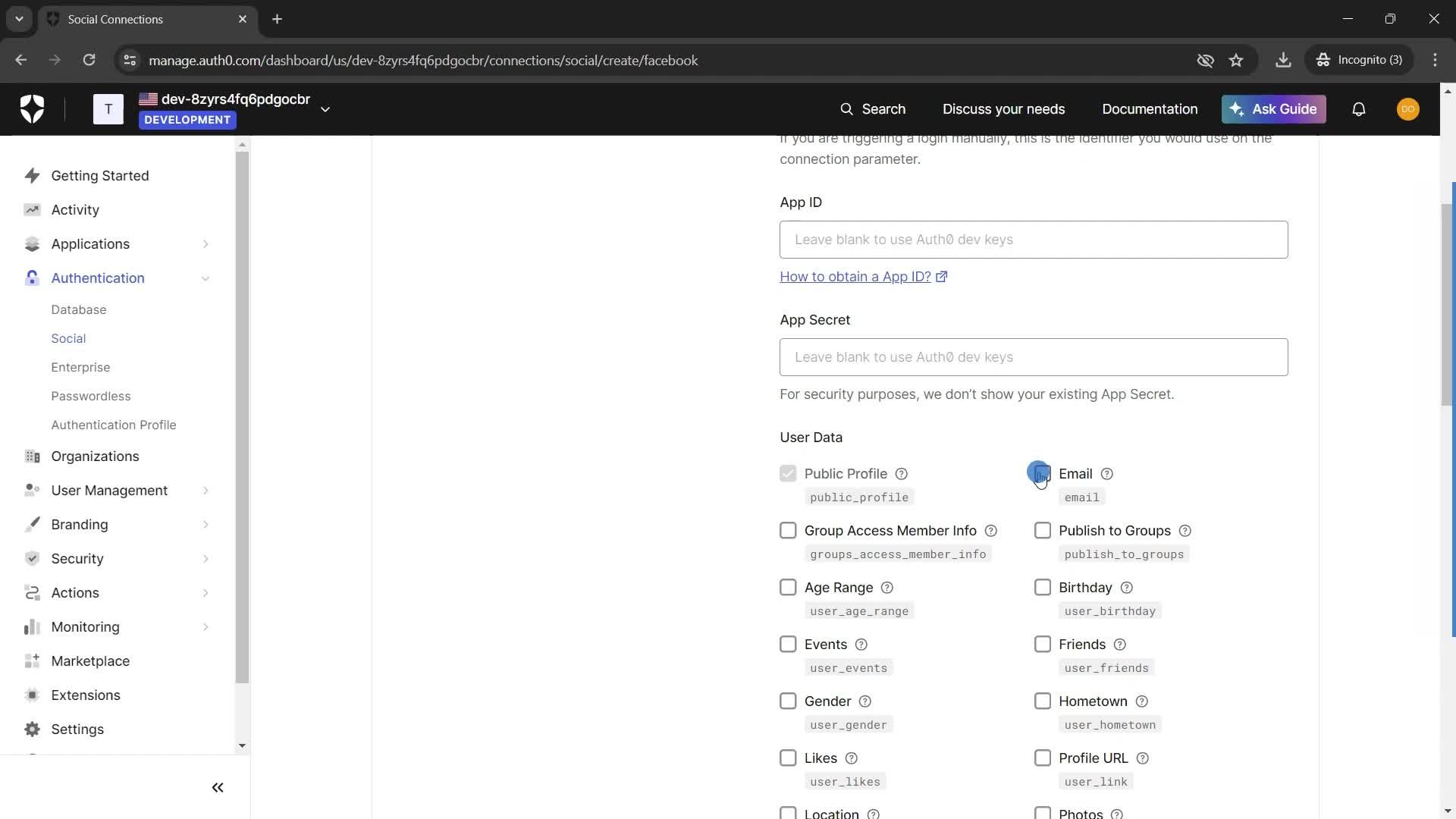Click the Security shield icon
This screenshot has width=1456, height=819.
pyautogui.click(x=32, y=559)
